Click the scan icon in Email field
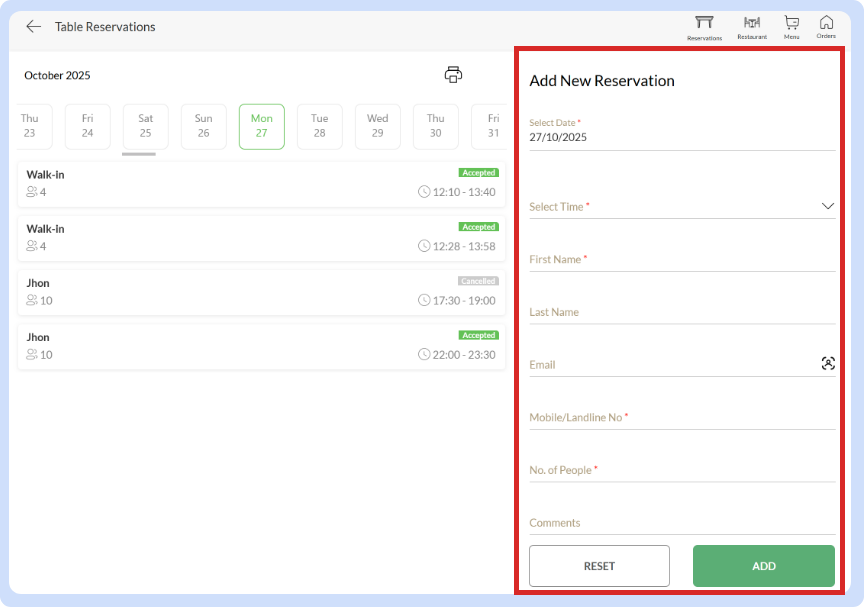 click(827, 364)
